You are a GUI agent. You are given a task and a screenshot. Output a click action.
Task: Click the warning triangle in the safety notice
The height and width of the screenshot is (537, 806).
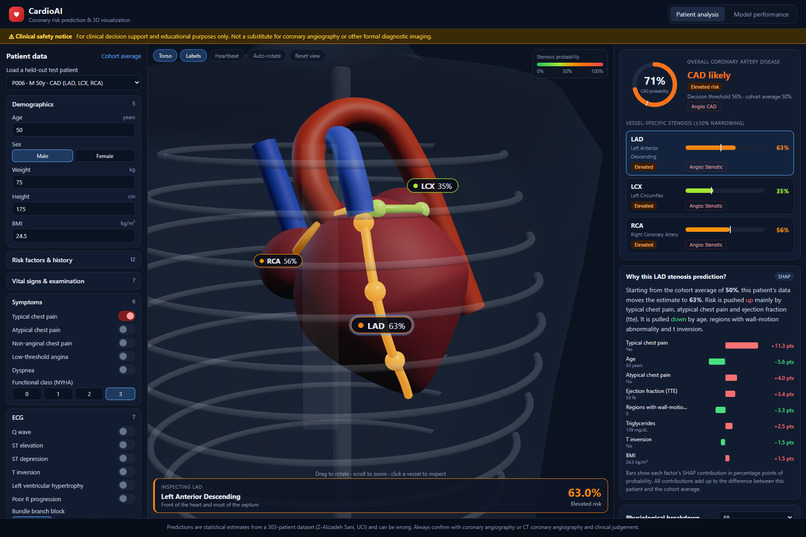(11, 36)
